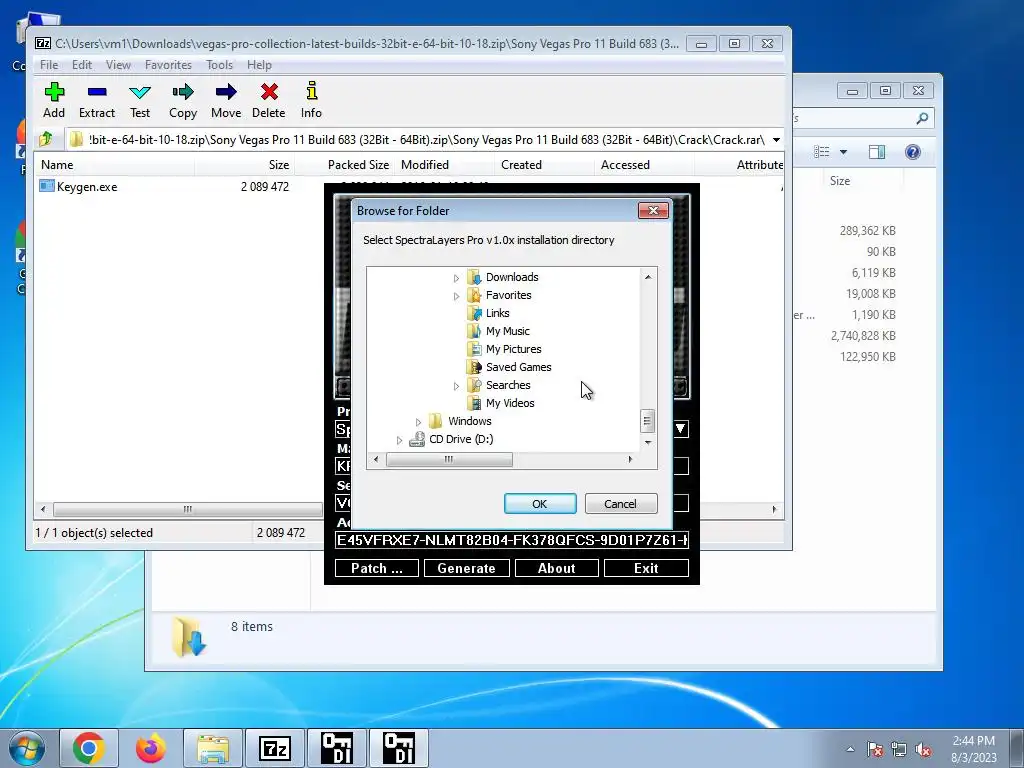Select the Favorites folder in the tree
Screen dimensions: 1024x768
pos(509,295)
